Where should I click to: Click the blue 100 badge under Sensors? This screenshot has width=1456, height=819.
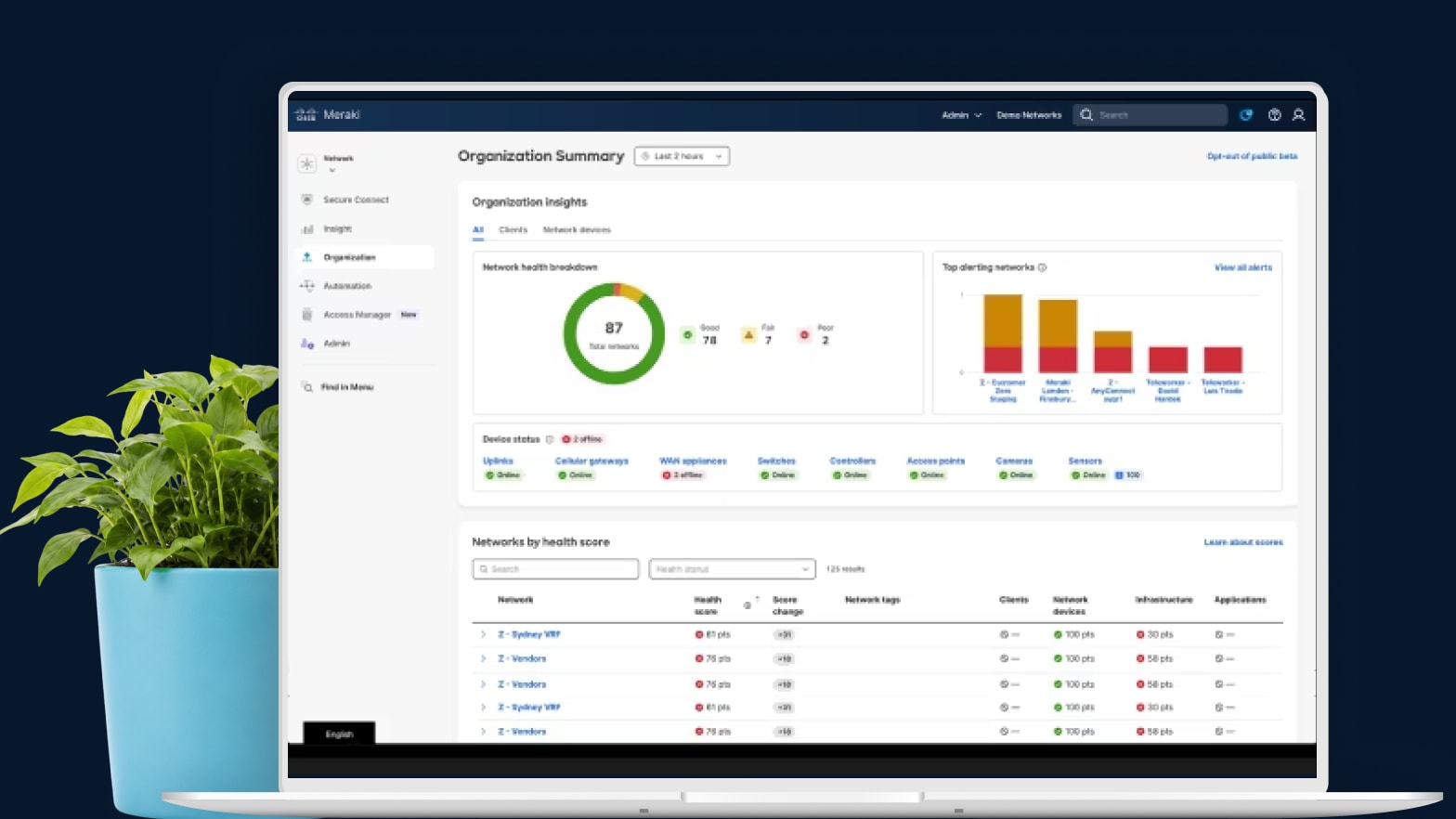pyautogui.click(x=1127, y=475)
